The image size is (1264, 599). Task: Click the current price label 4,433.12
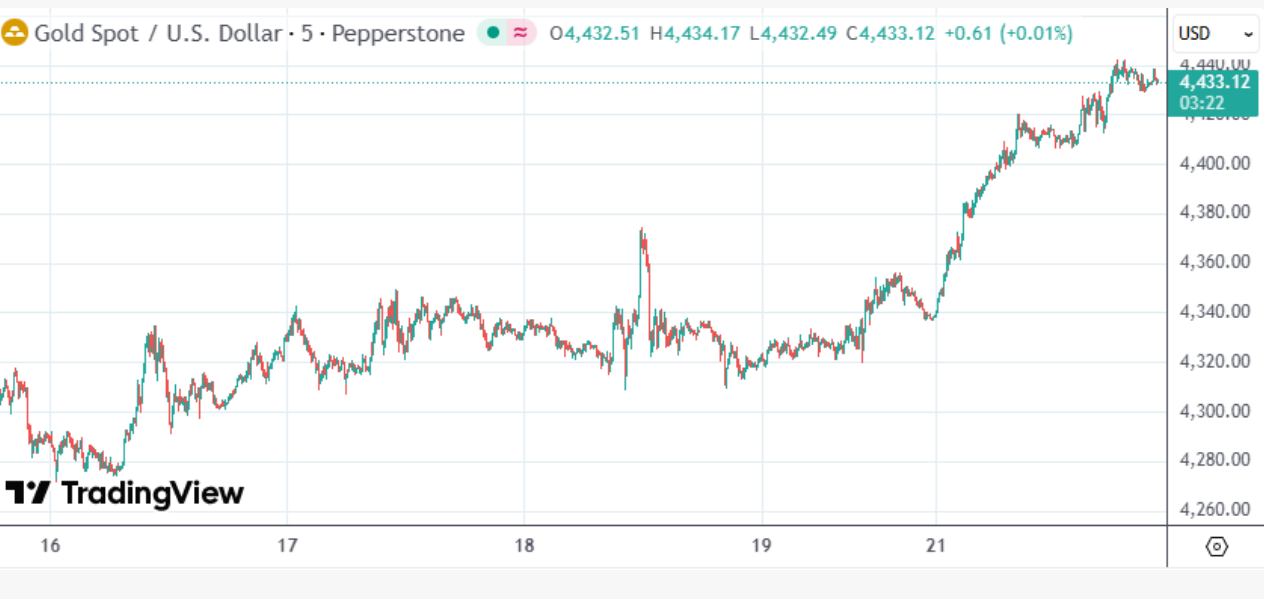1215,82
